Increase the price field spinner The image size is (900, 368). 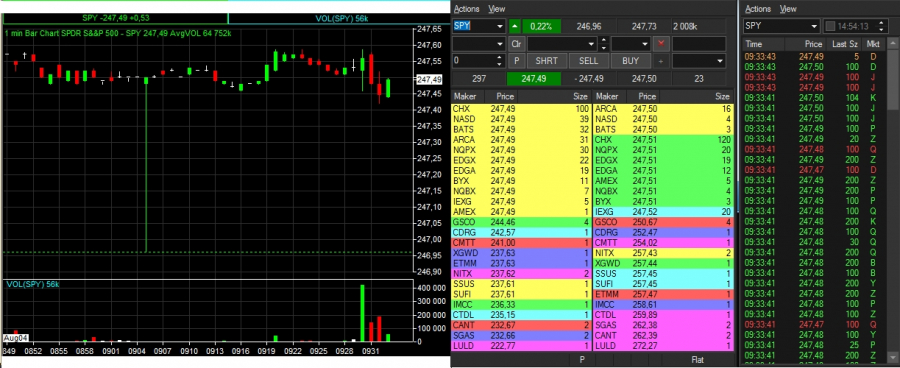(603, 40)
